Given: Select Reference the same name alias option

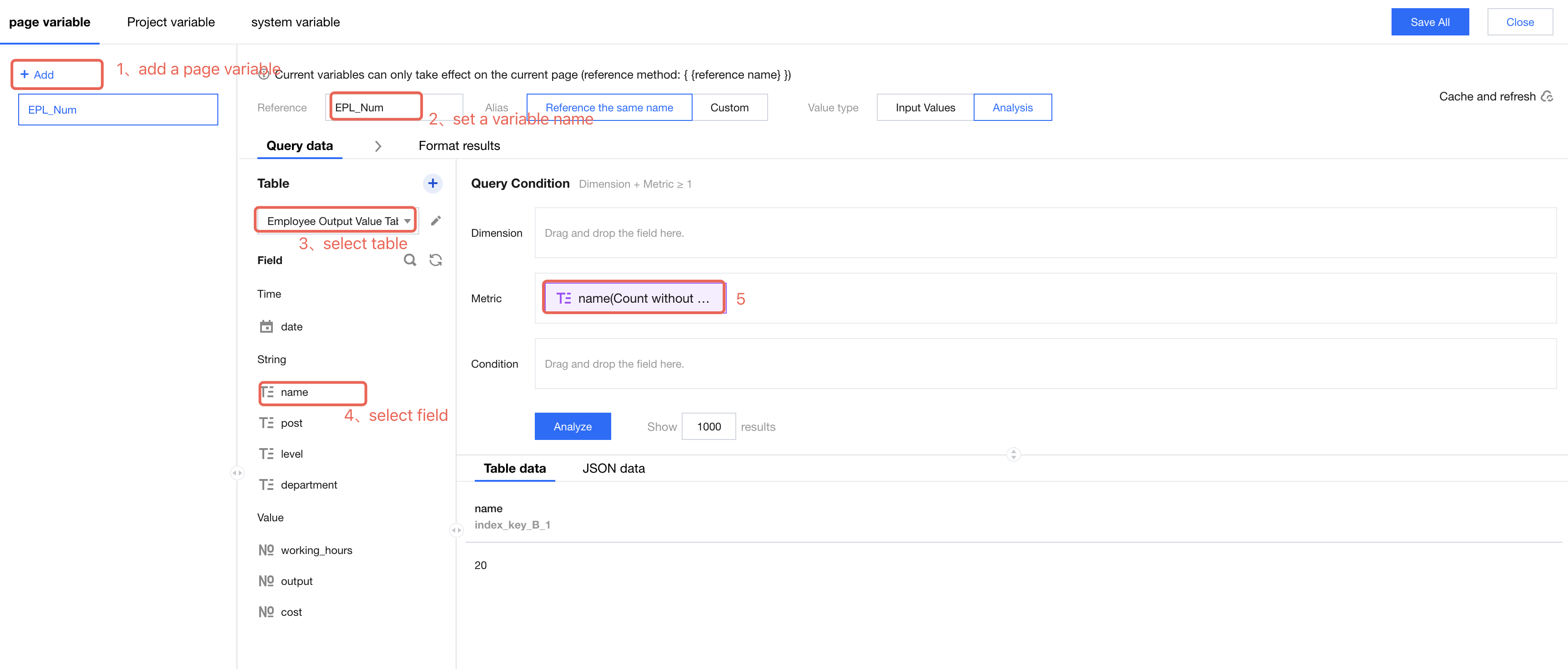Looking at the screenshot, I should (609, 108).
